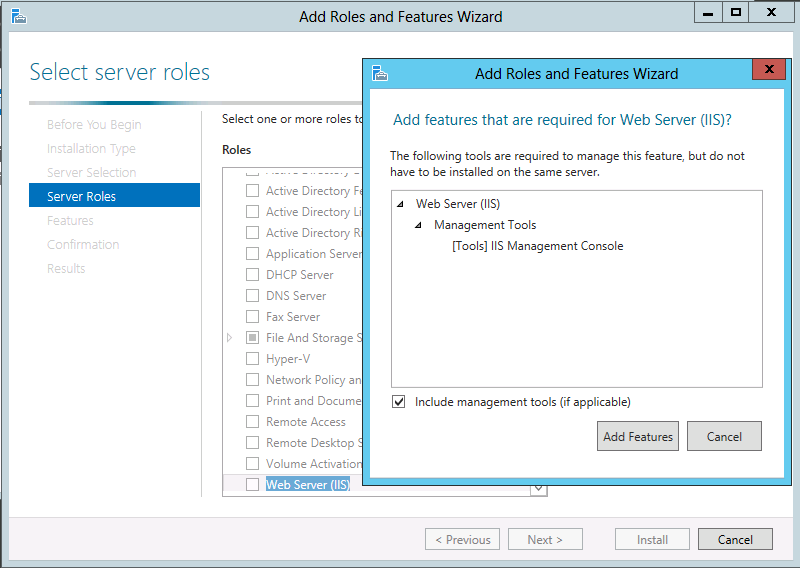Image resolution: width=800 pixels, height=568 pixels.
Task: Select the Hyper-V role label
Action: [288, 359]
